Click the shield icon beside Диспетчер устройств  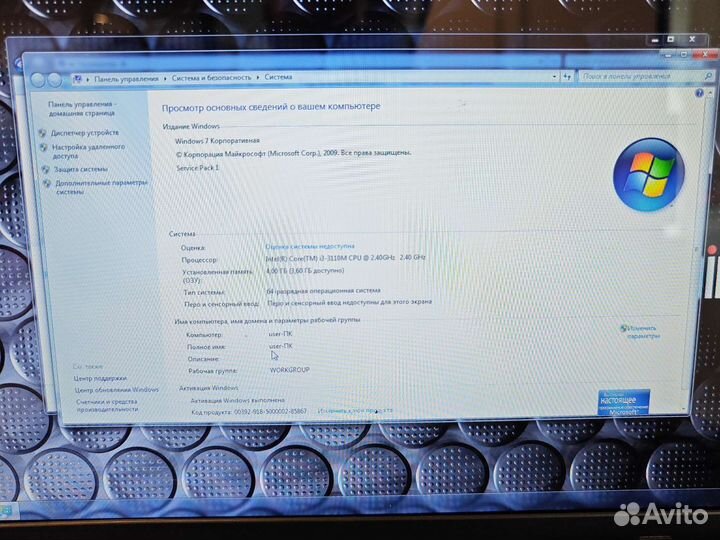pyautogui.click(x=42, y=133)
